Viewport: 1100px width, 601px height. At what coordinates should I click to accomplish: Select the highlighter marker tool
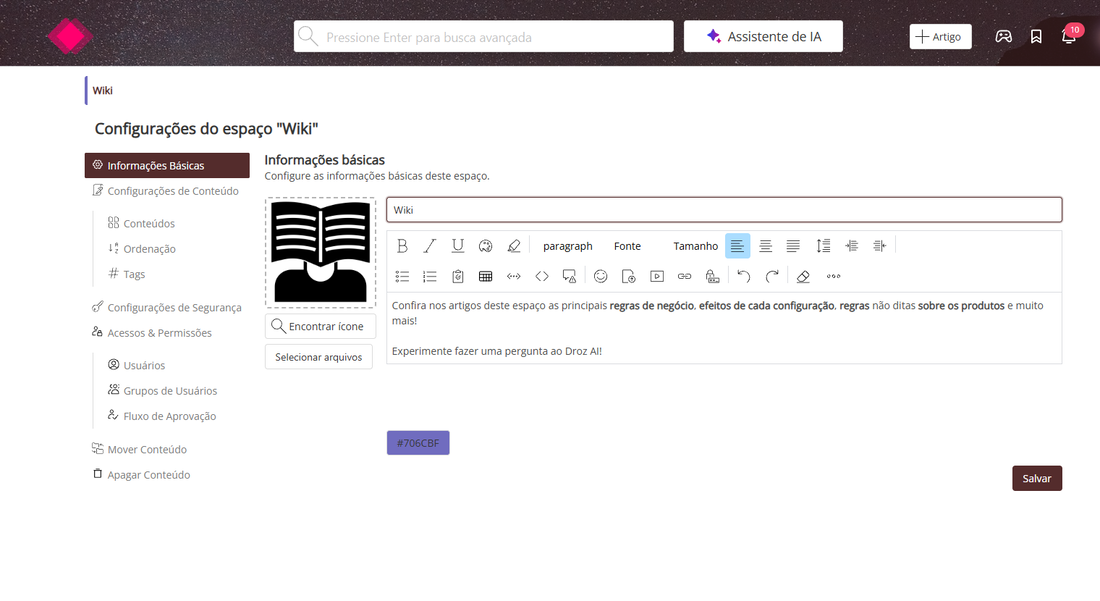point(514,246)
